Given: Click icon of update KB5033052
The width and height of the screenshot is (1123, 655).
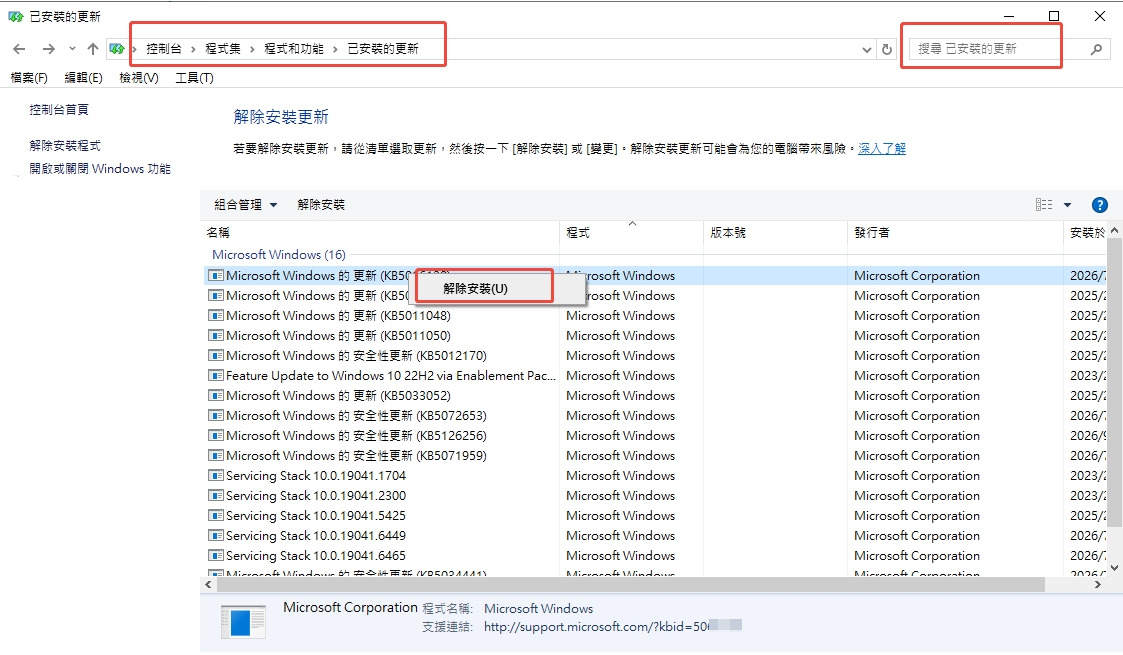Looking at the screenshot, I should [x=215, y=396].
